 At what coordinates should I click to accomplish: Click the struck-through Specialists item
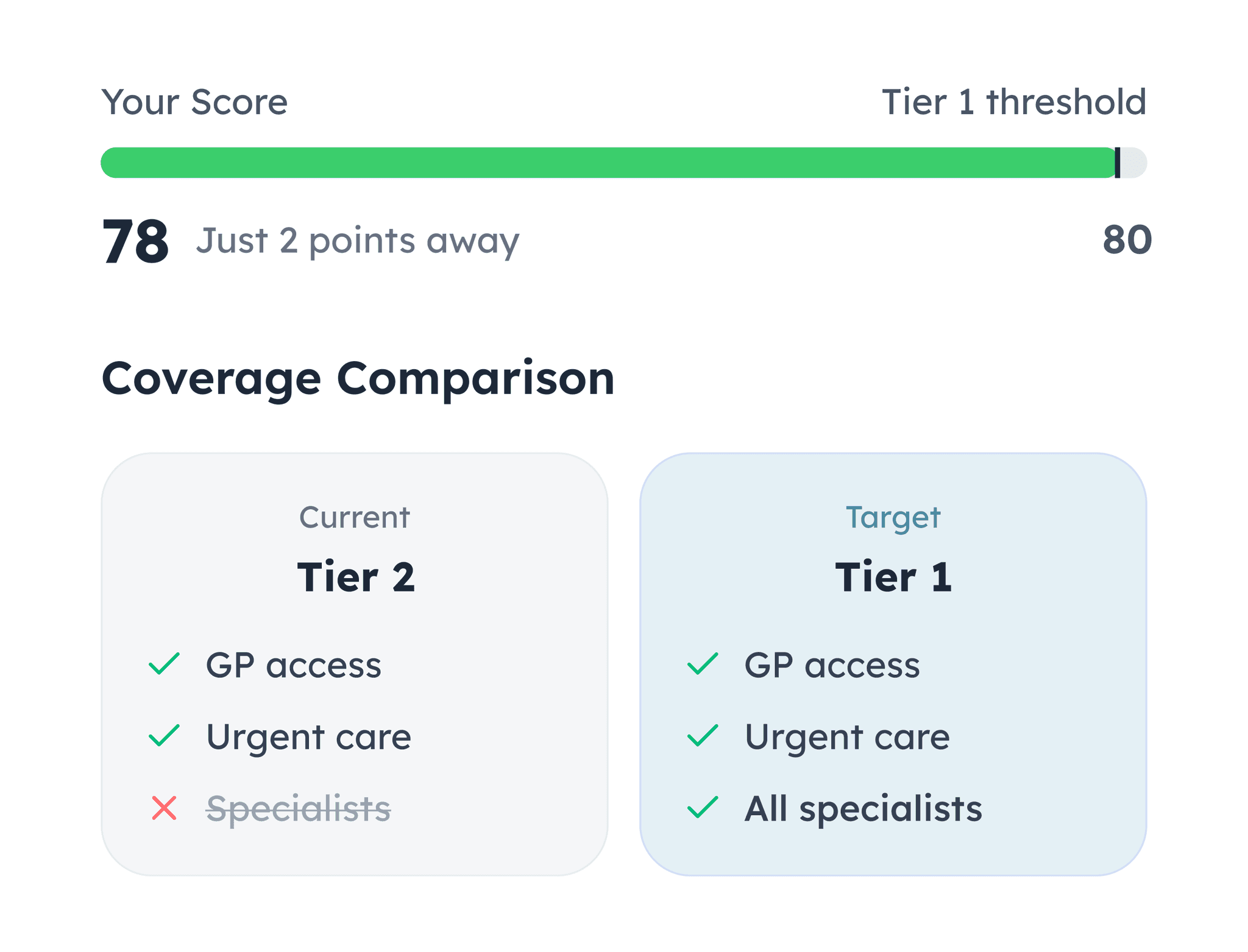(x=299, y=809)
